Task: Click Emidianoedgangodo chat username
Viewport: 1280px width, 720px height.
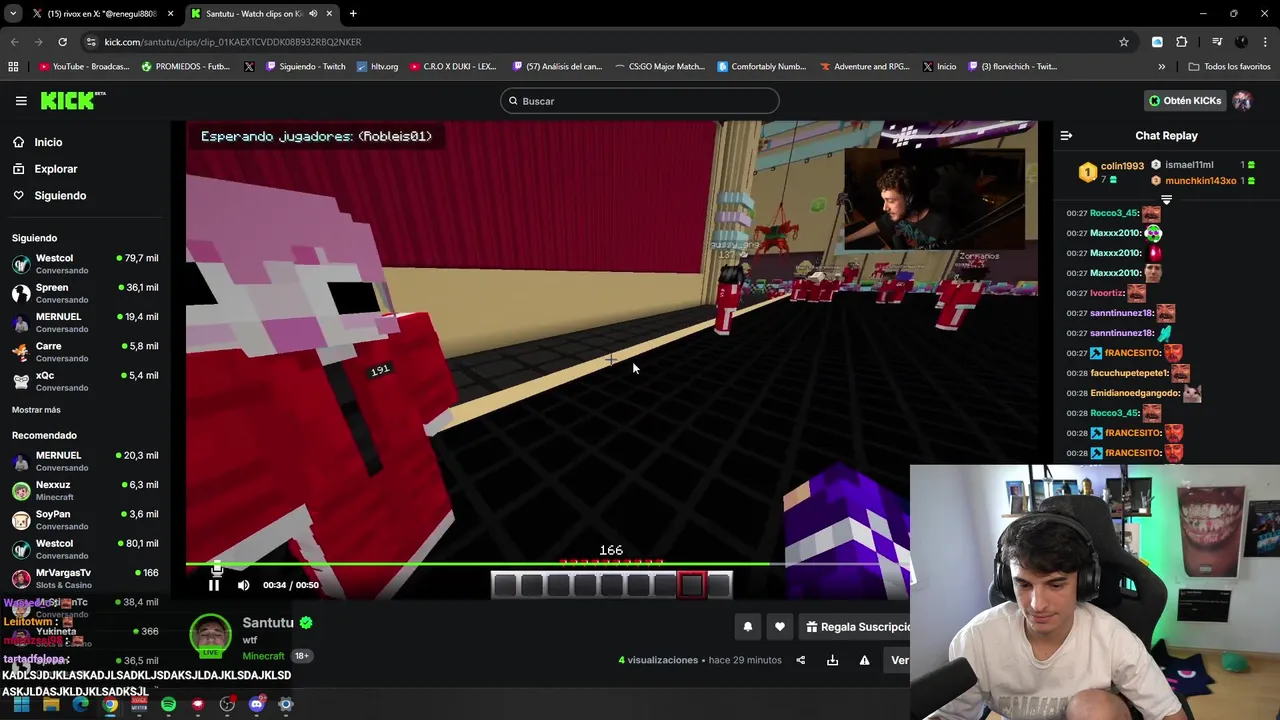Action: coord(1135,393)
